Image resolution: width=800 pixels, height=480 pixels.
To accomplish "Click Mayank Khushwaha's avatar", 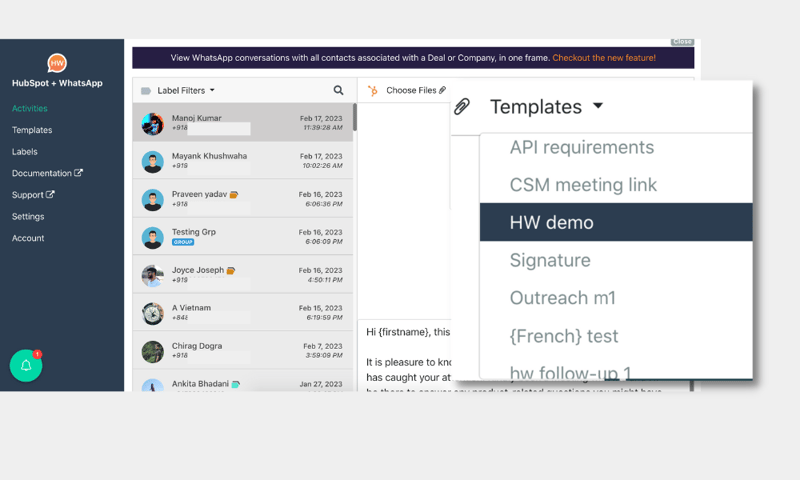I will pos(153,162).
